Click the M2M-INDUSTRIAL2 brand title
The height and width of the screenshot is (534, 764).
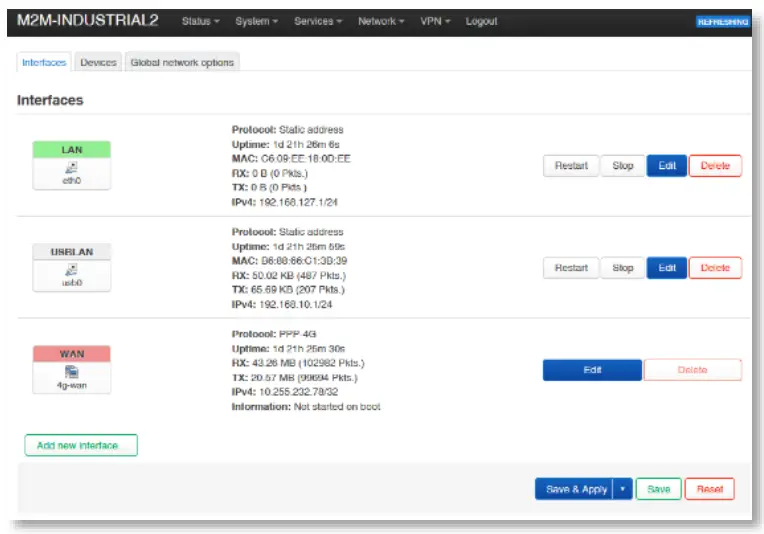88,20
